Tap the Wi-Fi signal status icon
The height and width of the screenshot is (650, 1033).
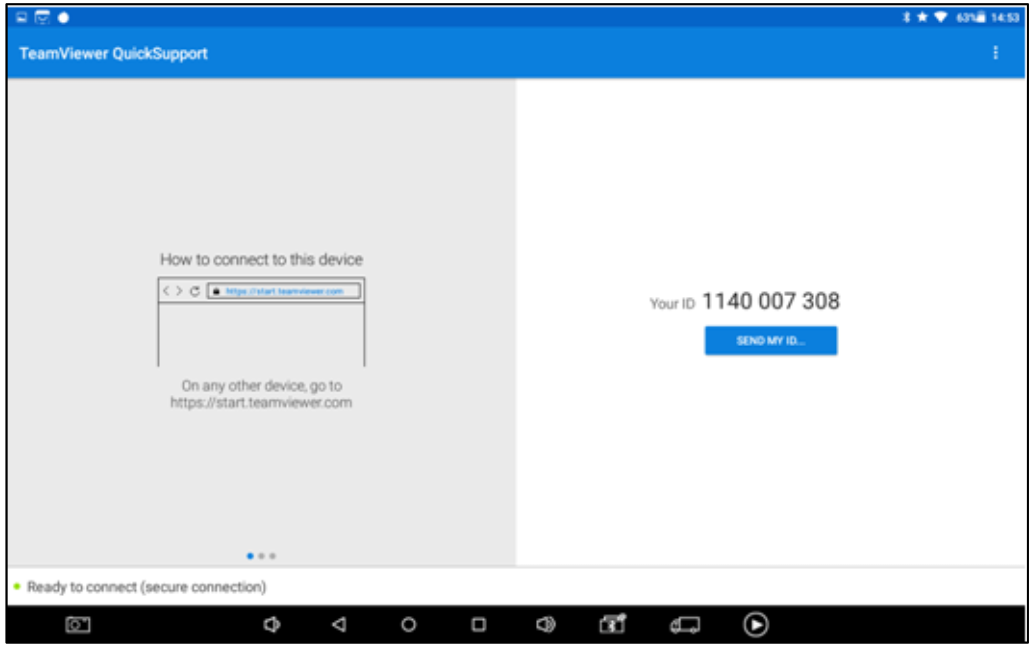click(941, 17)
